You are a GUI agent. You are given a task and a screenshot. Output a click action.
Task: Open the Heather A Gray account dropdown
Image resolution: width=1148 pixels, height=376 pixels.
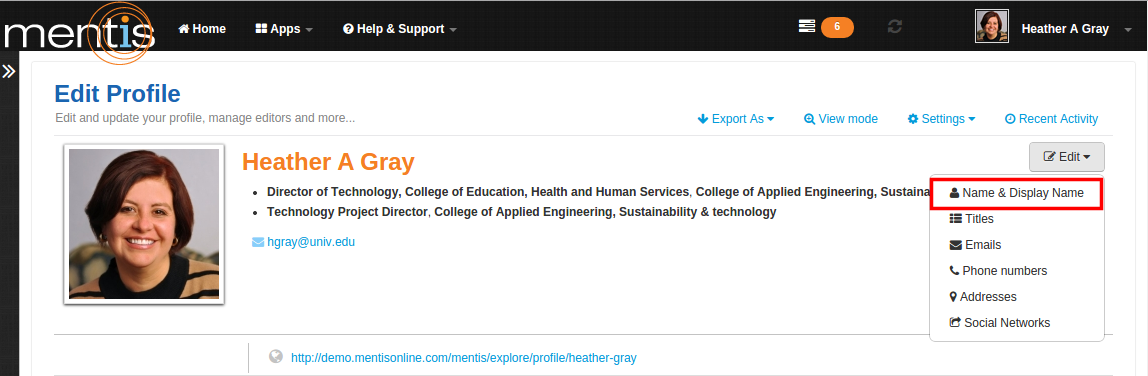[x=1073, y=29]
